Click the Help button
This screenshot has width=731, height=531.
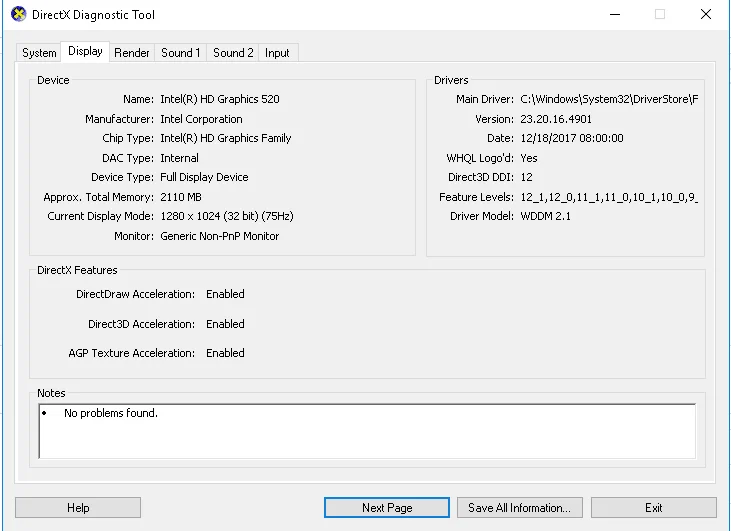point(78,507)
